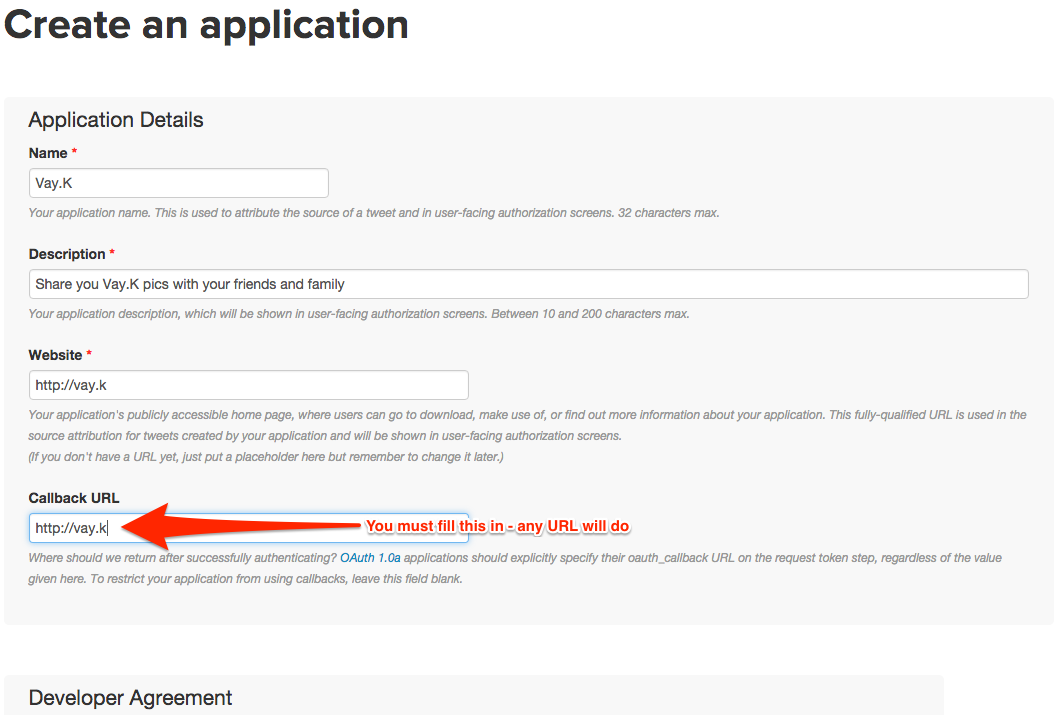Click the Create an application heading
This screenshot has height=715, width=1058.
(x=206, y=25)
